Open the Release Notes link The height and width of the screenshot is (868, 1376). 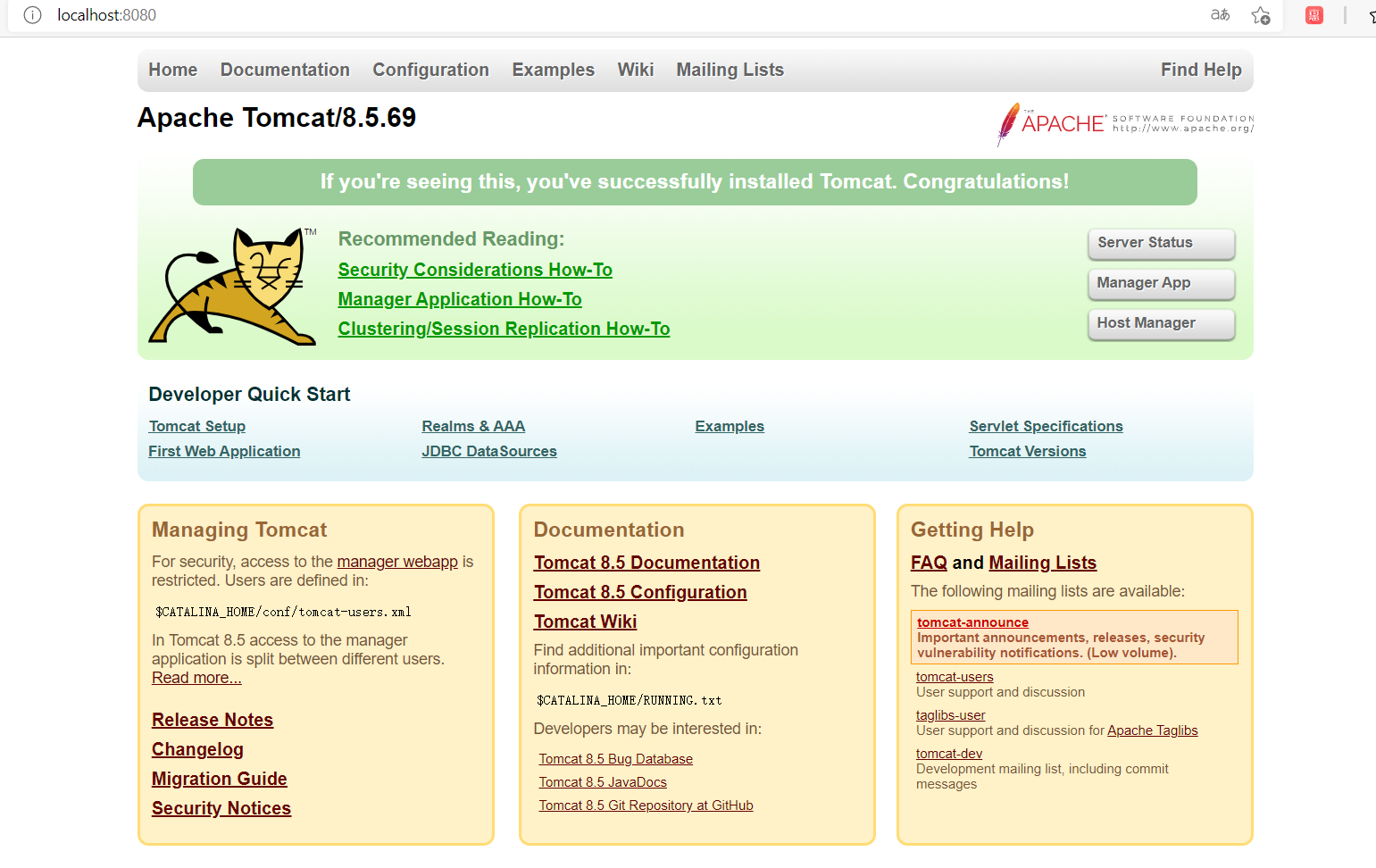(x=213, y=720)
